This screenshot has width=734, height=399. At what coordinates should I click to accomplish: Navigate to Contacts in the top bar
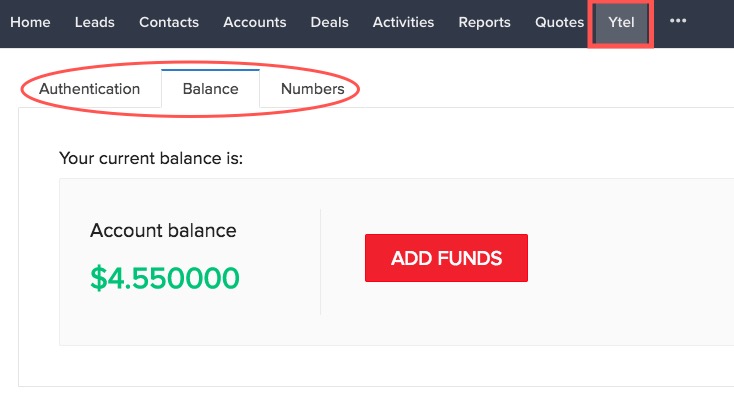click(169, 22)
